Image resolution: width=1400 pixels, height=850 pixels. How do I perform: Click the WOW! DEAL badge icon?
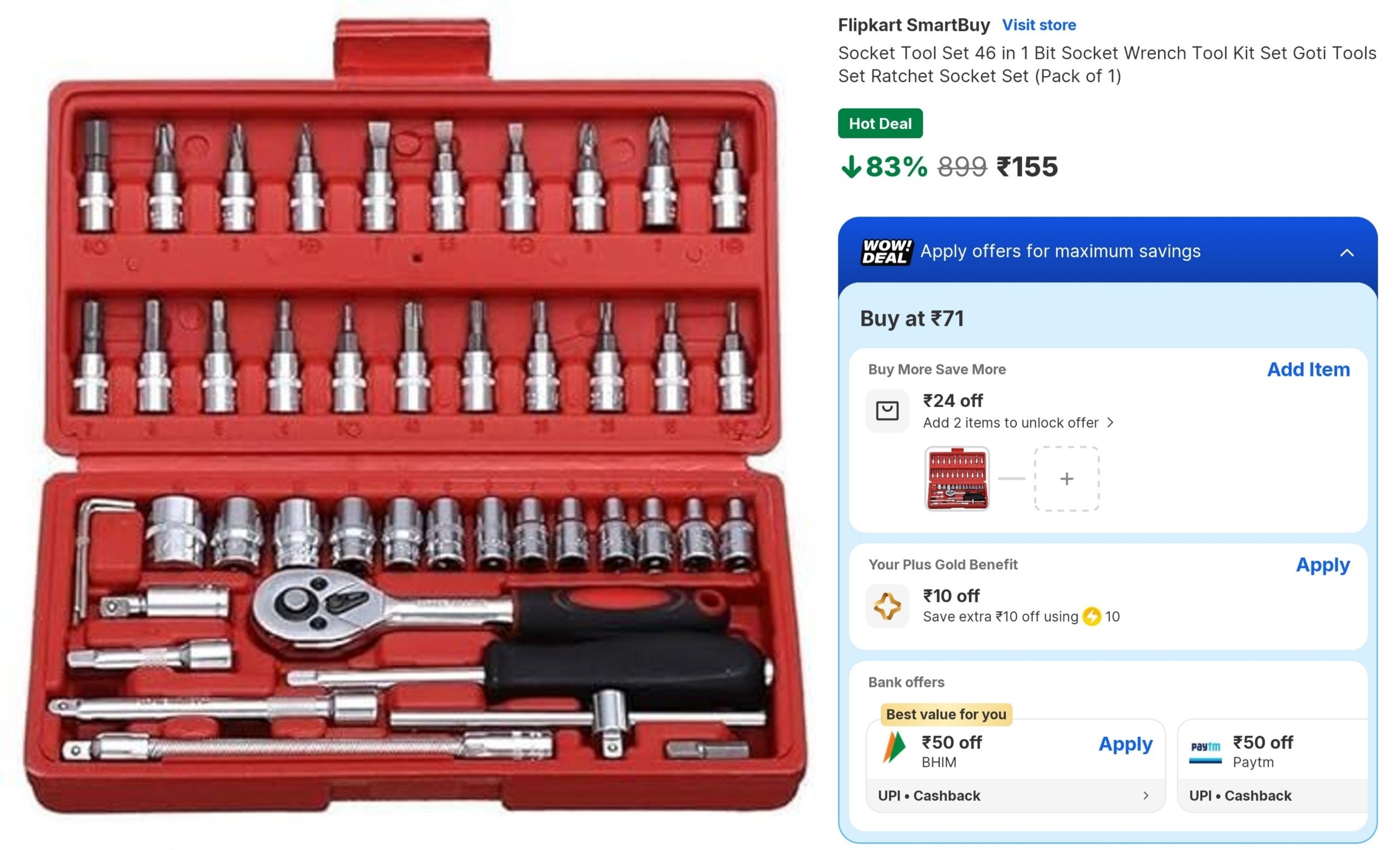pyautogui.click(x=886, y=252)
